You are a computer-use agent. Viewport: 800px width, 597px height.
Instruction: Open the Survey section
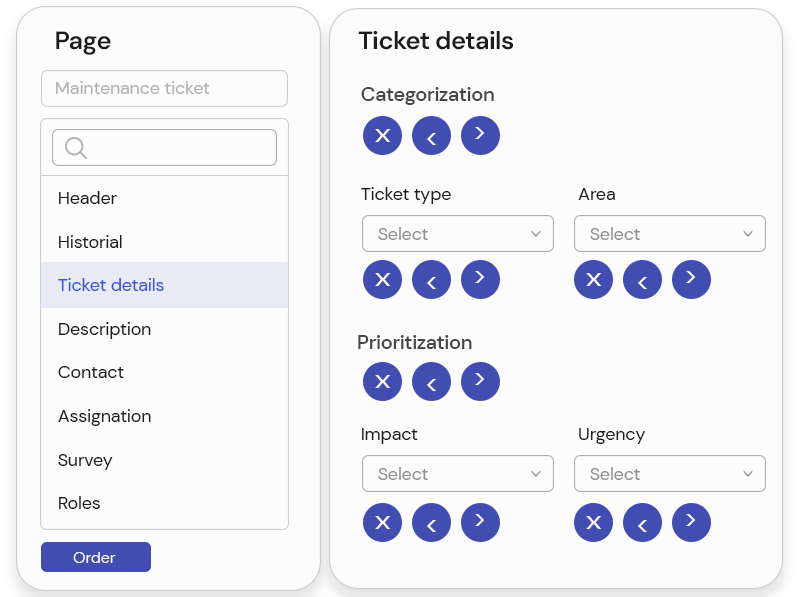pyautogui.click(x=85, y=460)
